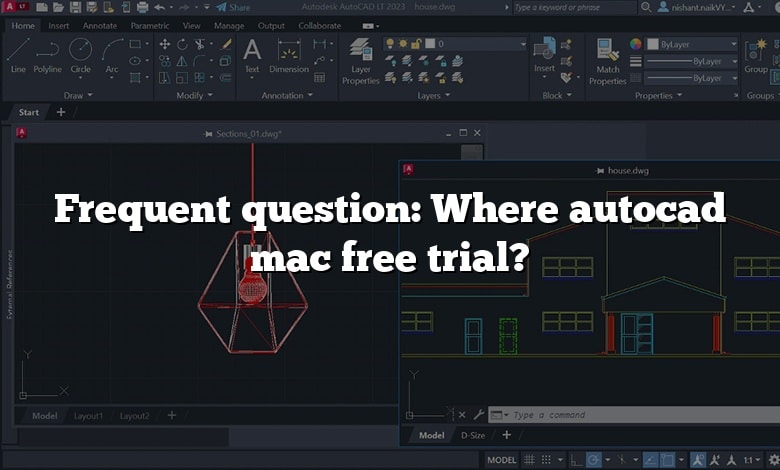
Task: Select the Rectangle tool in Draw panel
Action: [x=135, y=44]
